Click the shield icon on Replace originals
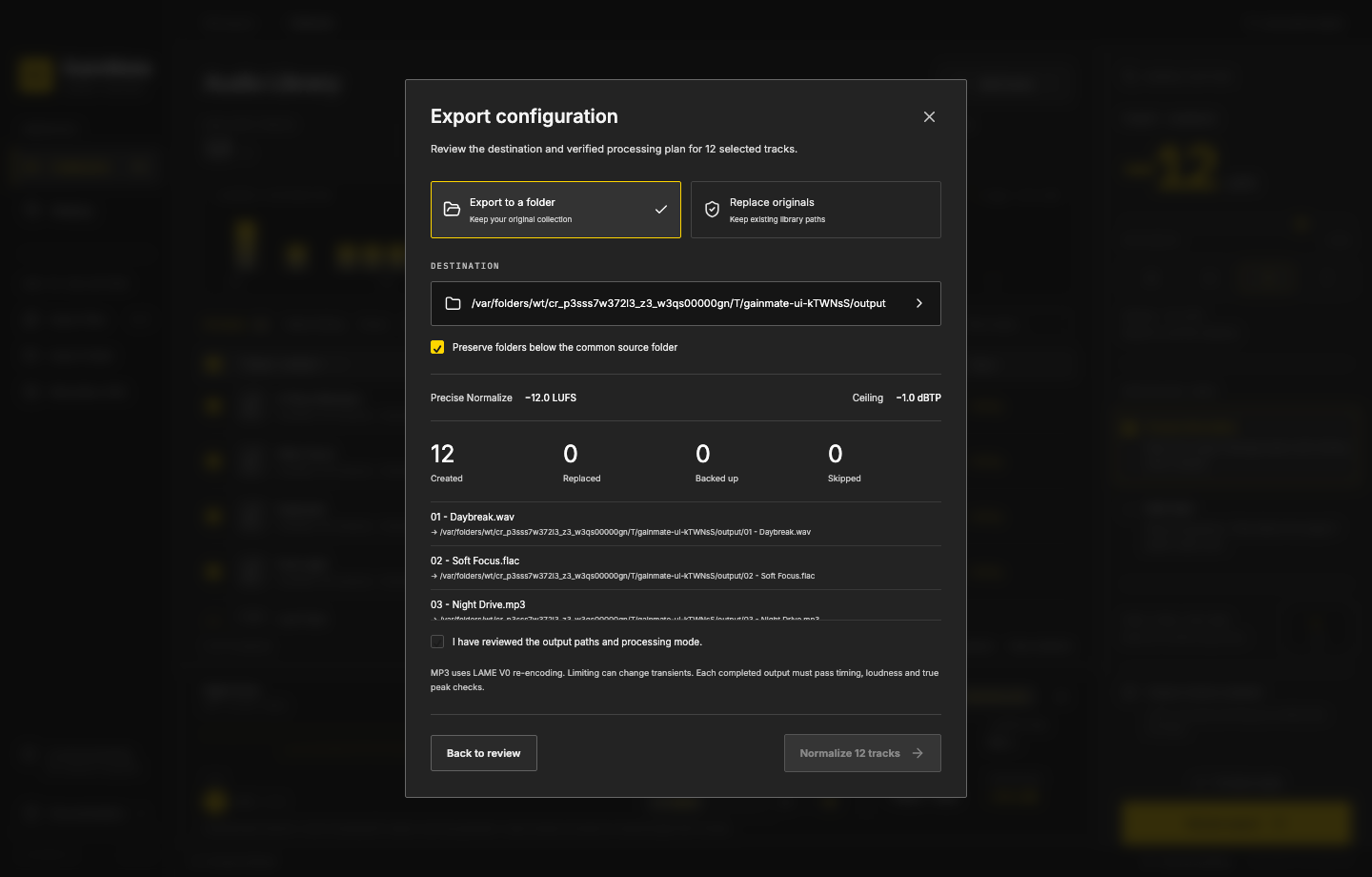The width and height of the screenshot is (1372, 877). 712,210
